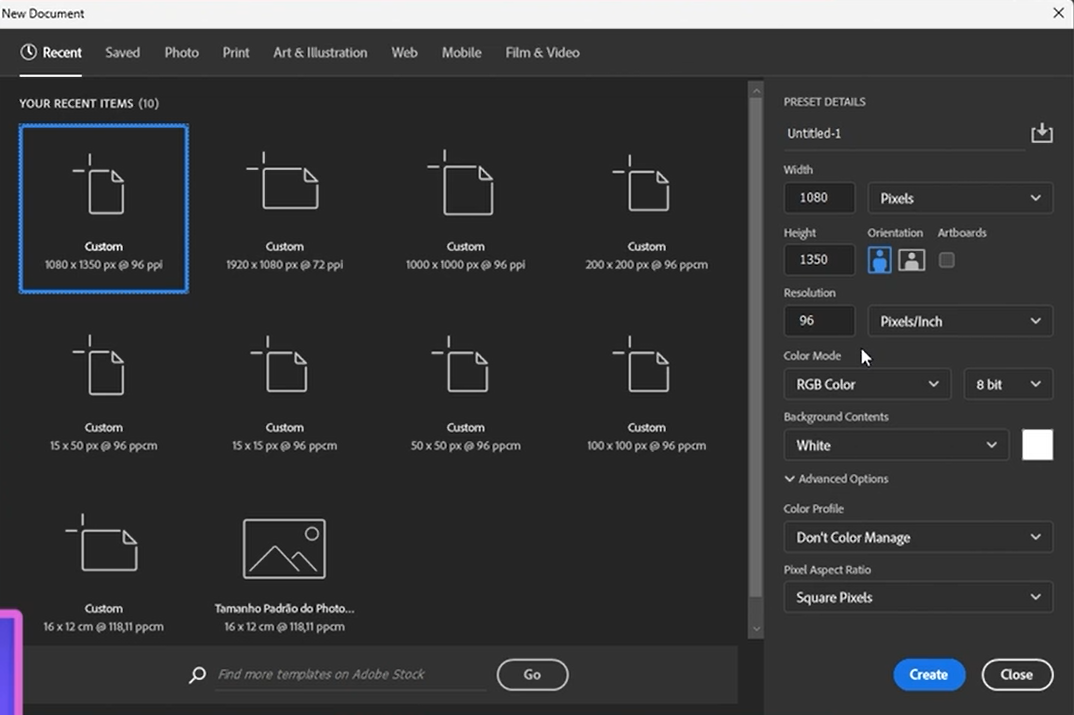Image resolution: width=1074 pixels, height=715 pixels.
Task: Click the Untitled-1 document name field
Action: (x=904, y=134)
